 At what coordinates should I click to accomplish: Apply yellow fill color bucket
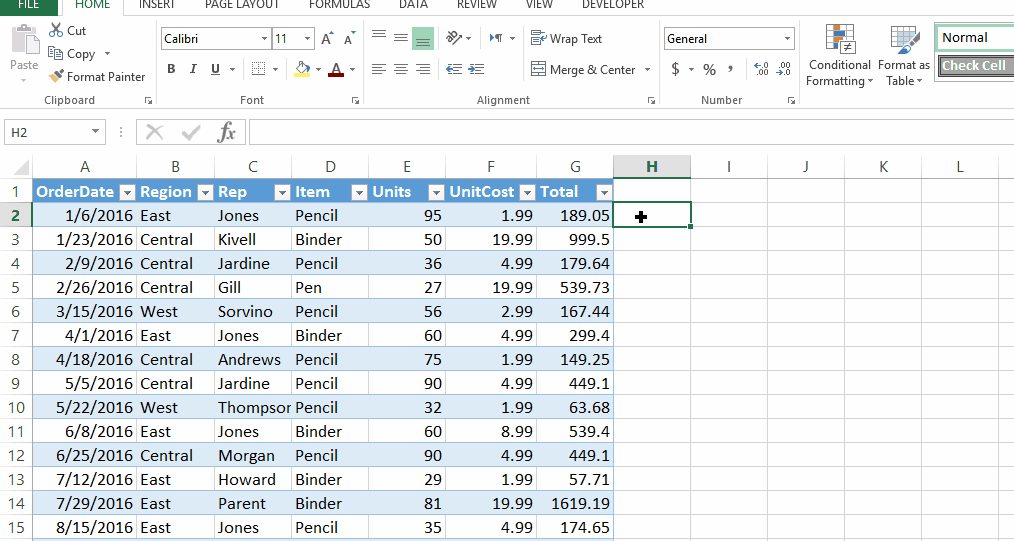(x=302, y=69)
